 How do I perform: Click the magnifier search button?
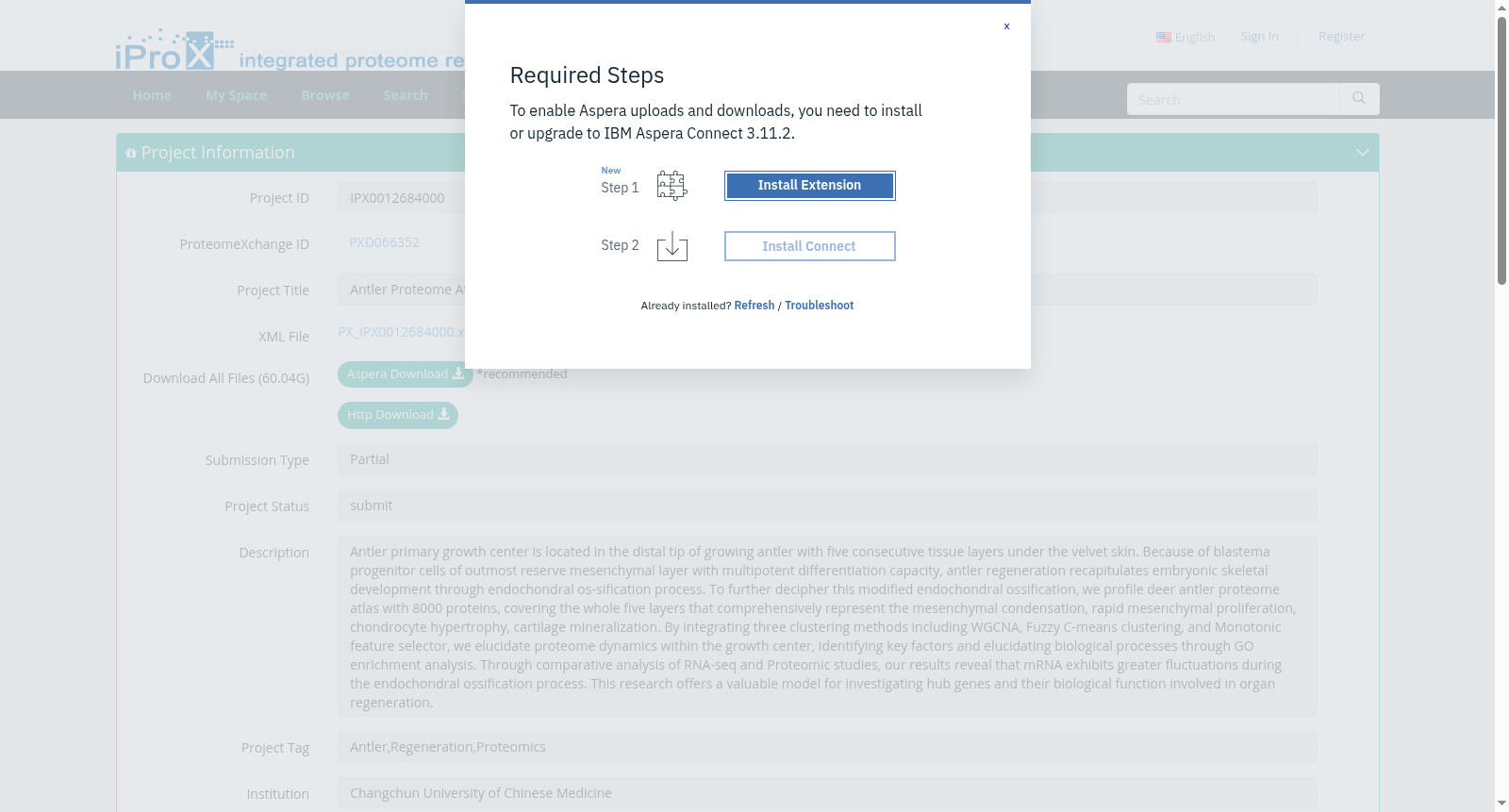[x=1359, y=99]
